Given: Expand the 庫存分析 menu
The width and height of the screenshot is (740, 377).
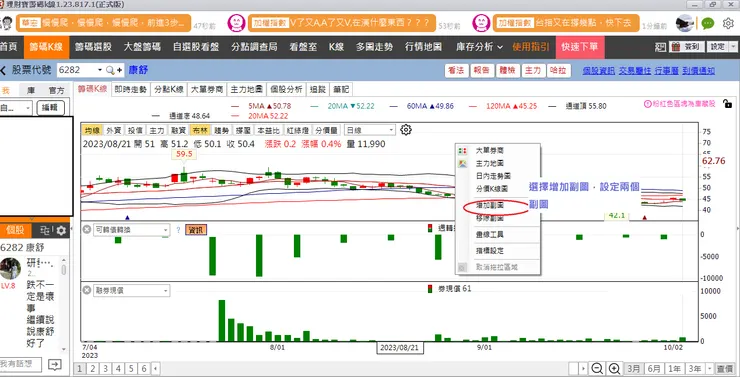Looking at the screenshot, I should (x=479, y=47).
